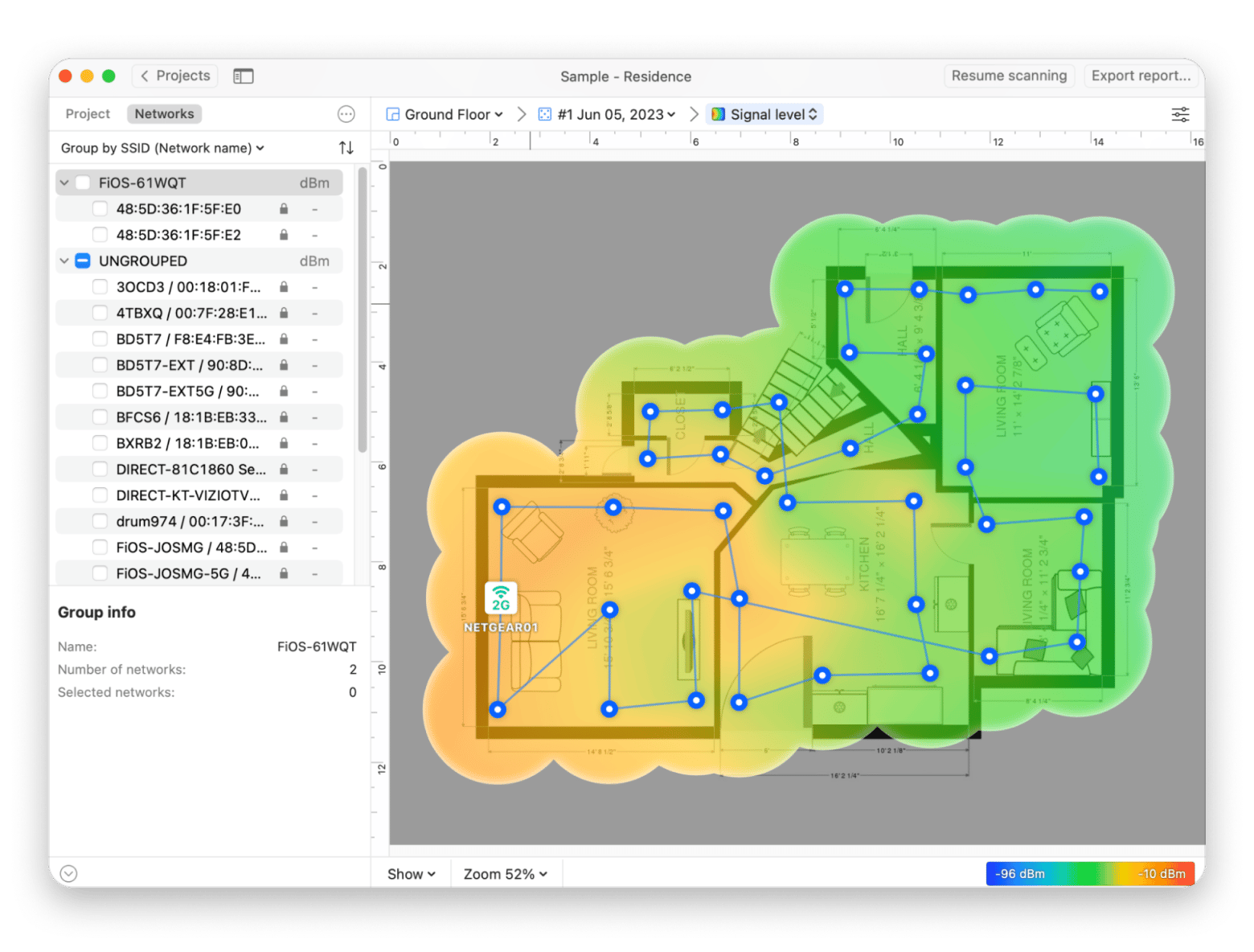Click the more options ellipsis icon

pos(346,114)
